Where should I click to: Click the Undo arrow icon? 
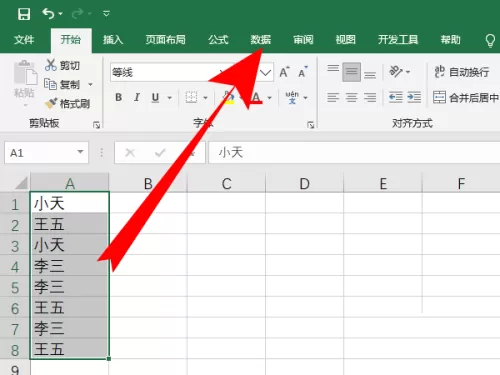[48, 14]
